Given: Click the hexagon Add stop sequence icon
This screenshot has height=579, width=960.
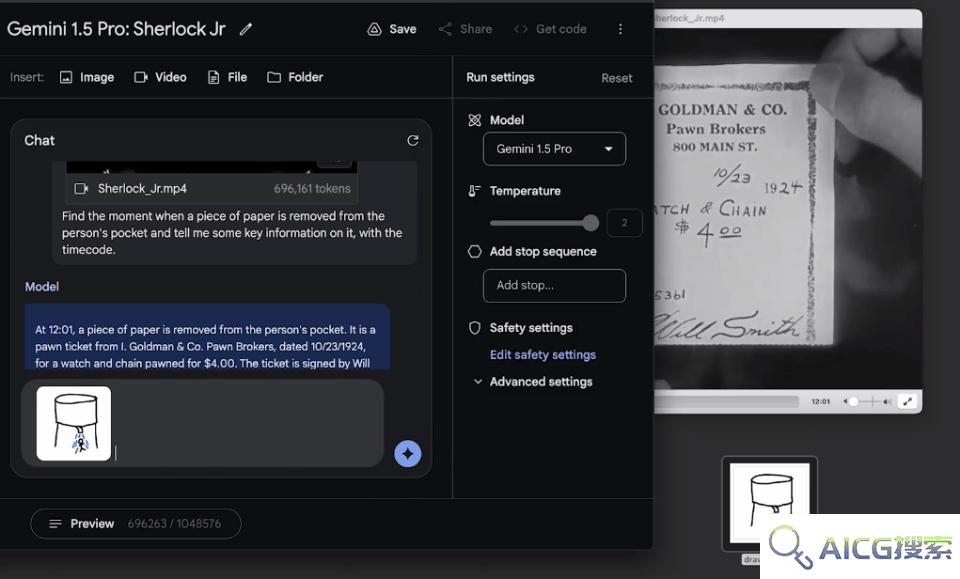Looking at the screenshot, I should click(474, 252).
